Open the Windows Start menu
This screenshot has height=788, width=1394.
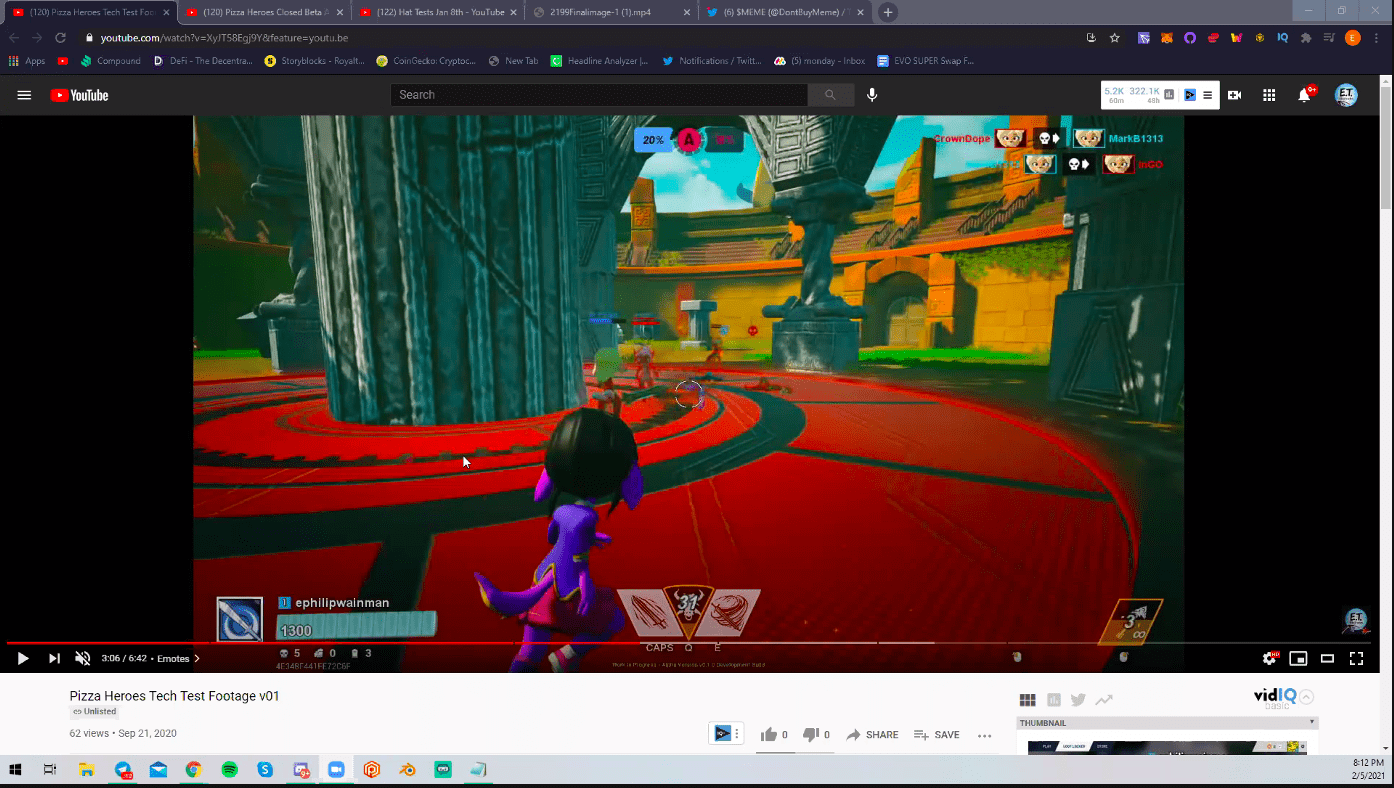click(15, 770)
